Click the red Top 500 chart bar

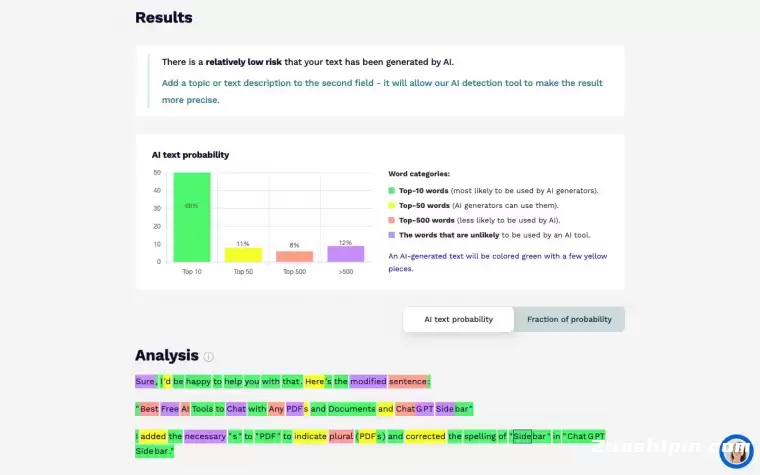pos(294,256)
